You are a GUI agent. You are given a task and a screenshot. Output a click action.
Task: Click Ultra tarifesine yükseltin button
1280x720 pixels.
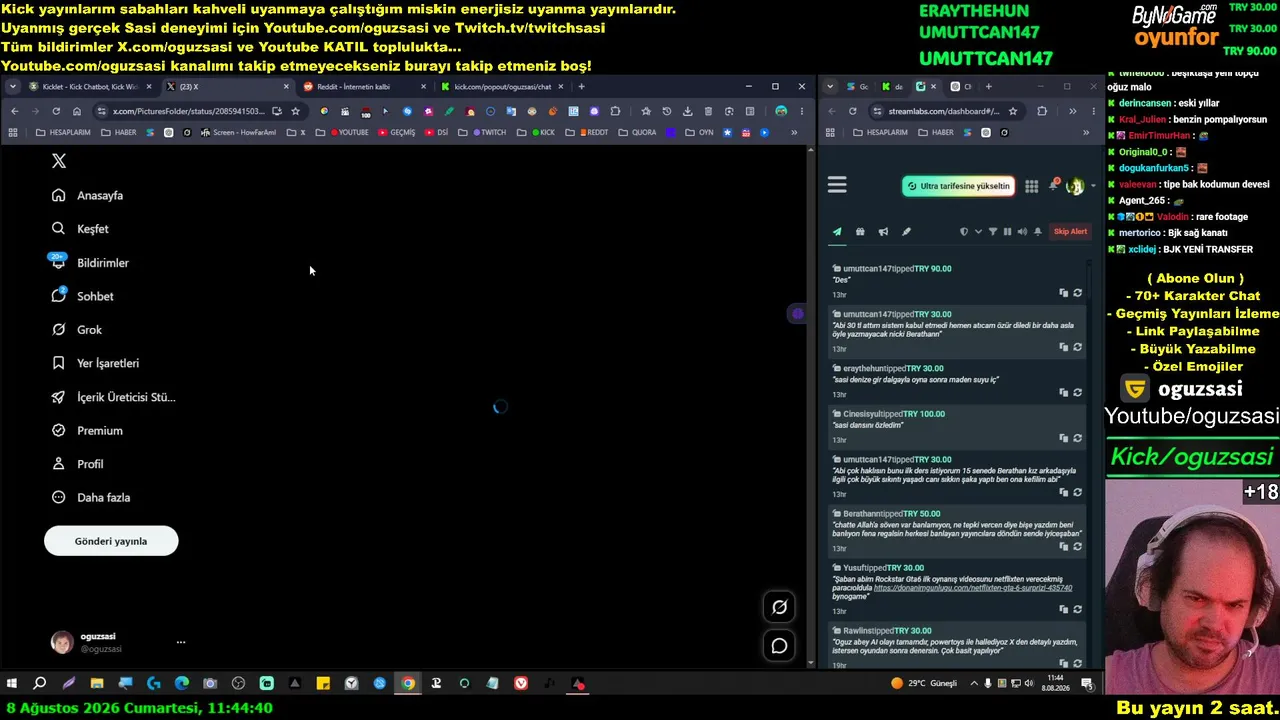click(958, 186)
